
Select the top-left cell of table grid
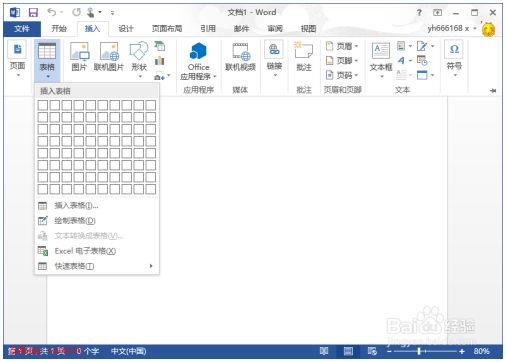coord(43,105)
